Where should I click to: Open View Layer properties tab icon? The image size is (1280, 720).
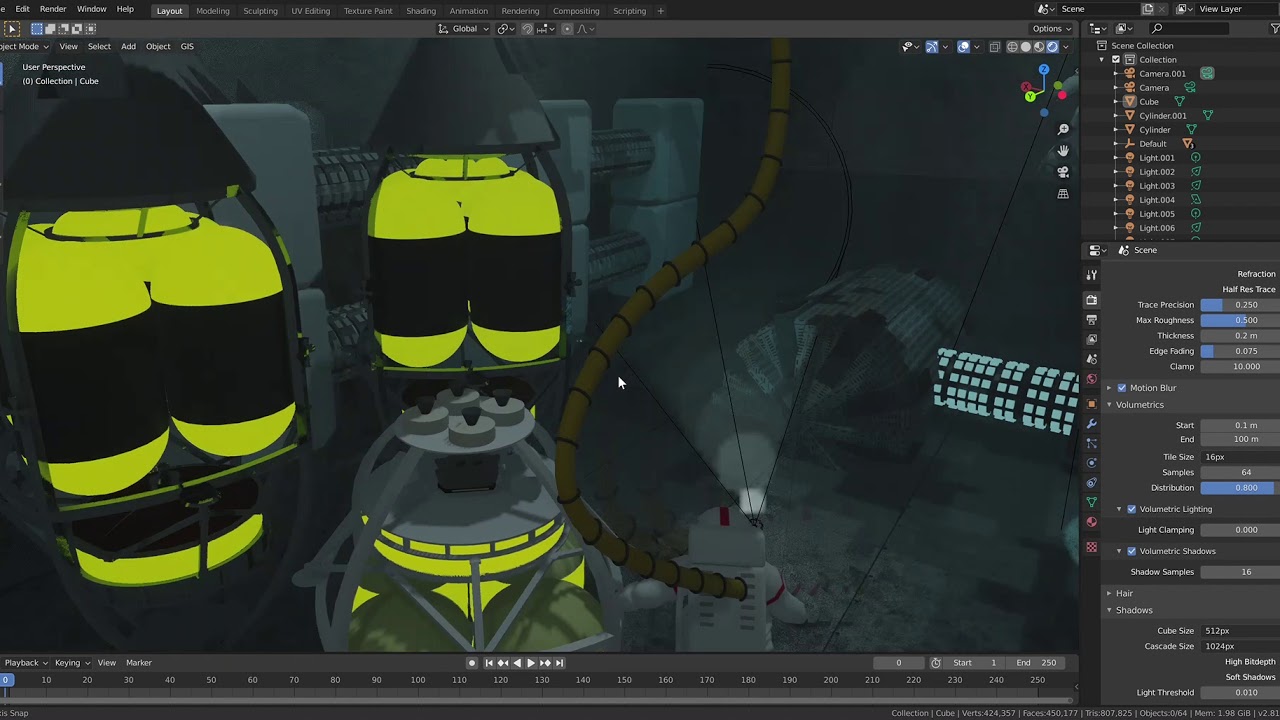point(1091,339)
